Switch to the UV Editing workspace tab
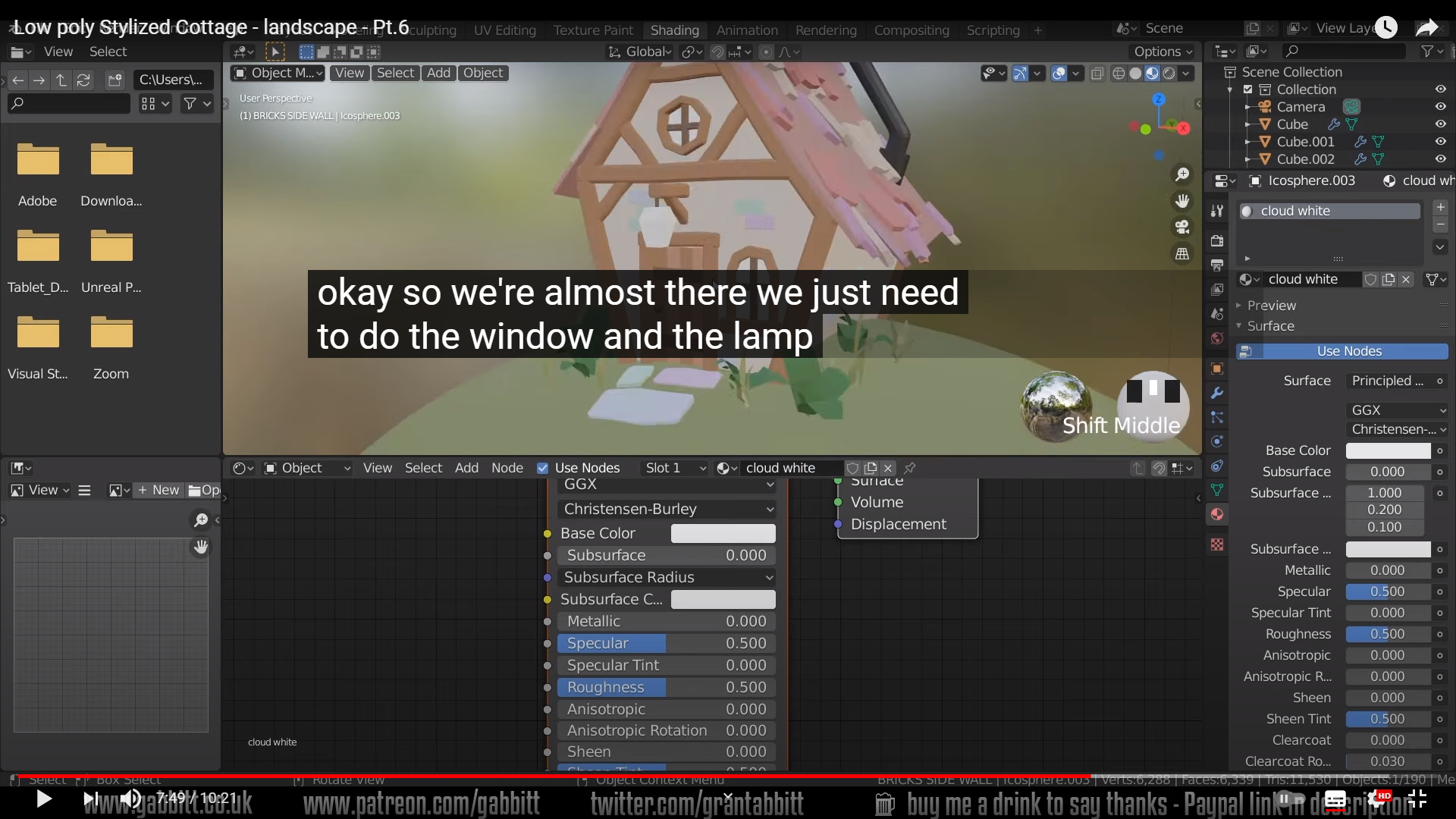 click(504, 30)
